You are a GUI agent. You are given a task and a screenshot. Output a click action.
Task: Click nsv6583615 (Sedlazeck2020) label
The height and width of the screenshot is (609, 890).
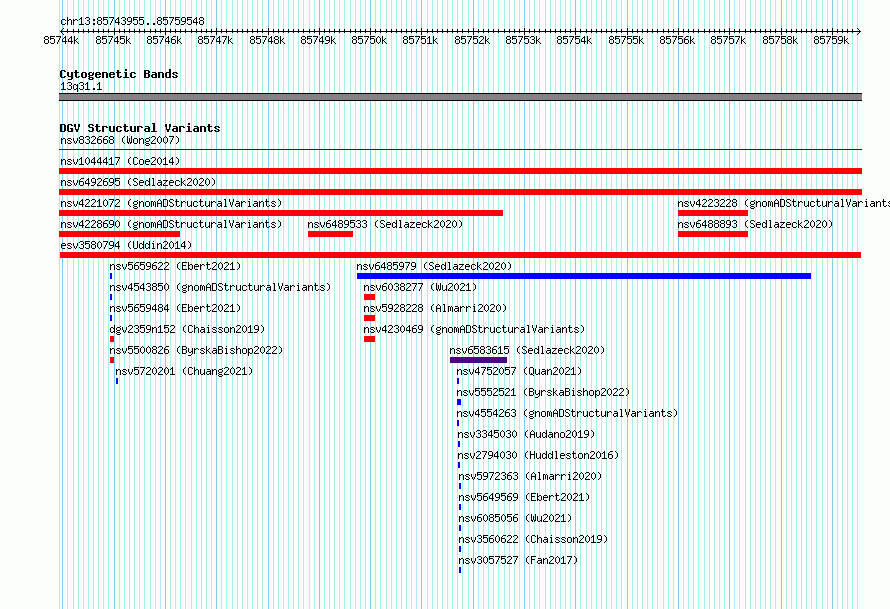[527, 350]
